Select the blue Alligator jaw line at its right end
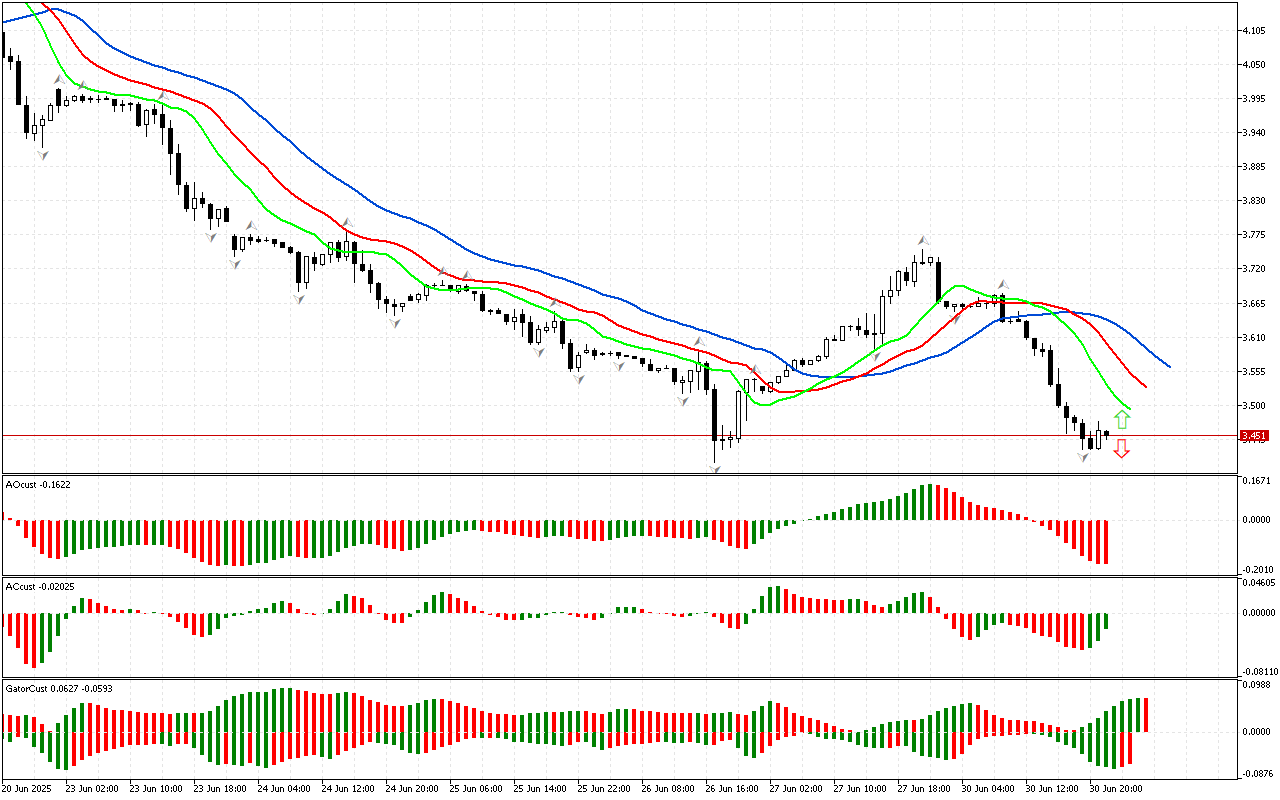This screenshot has width=1280, height=800. tap(1168, 365)
